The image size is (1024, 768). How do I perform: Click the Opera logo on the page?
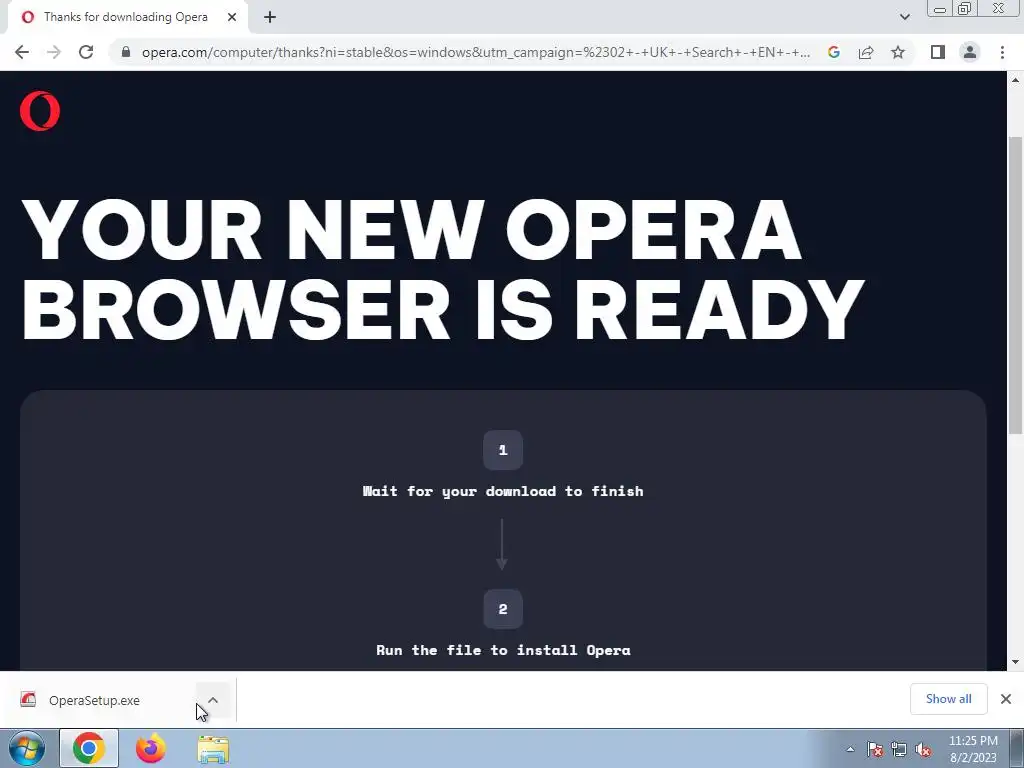[40, 111]
